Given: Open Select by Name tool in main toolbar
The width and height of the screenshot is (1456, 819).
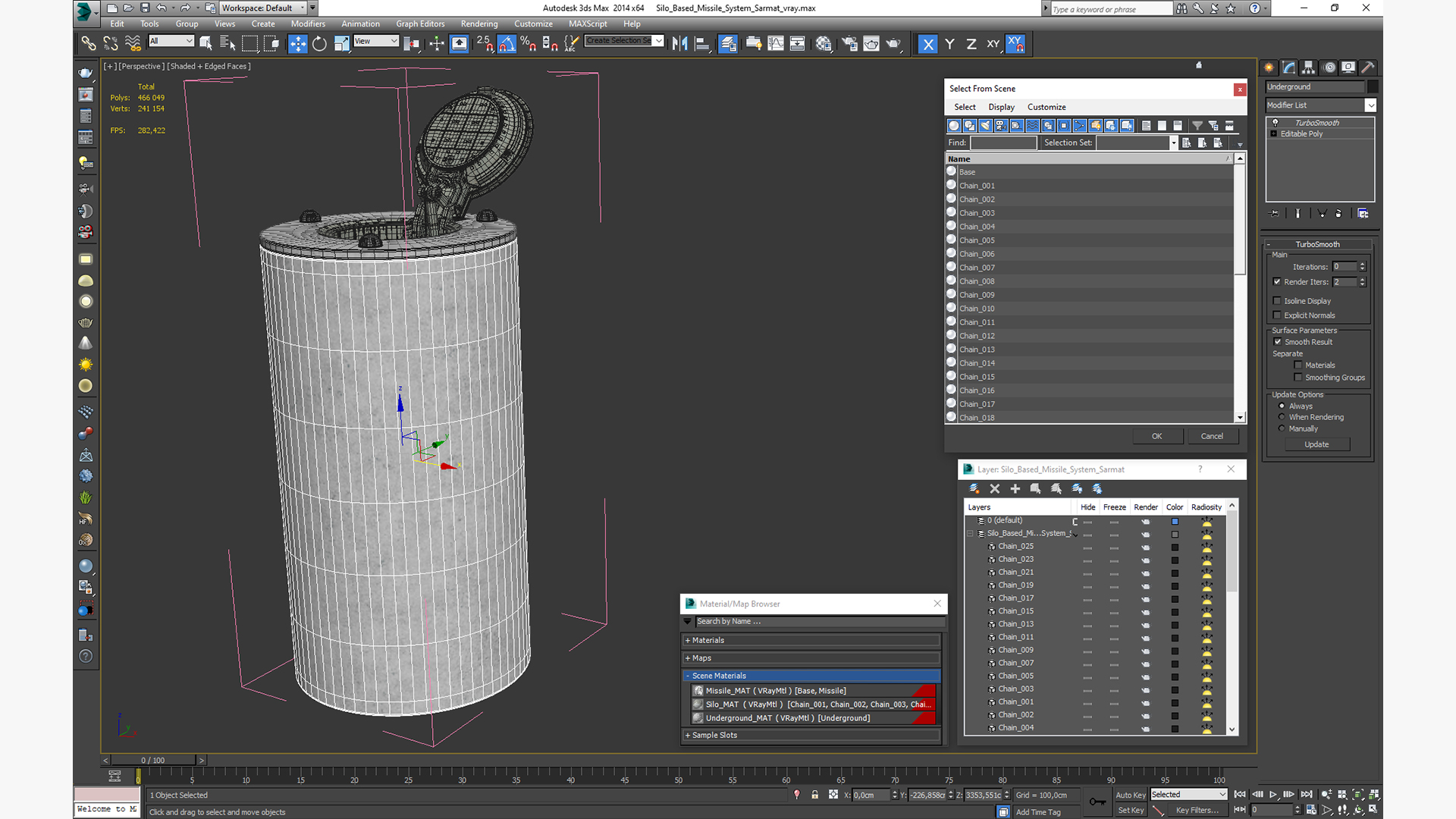Looking at the screenshot, I should tap(227, 44).
